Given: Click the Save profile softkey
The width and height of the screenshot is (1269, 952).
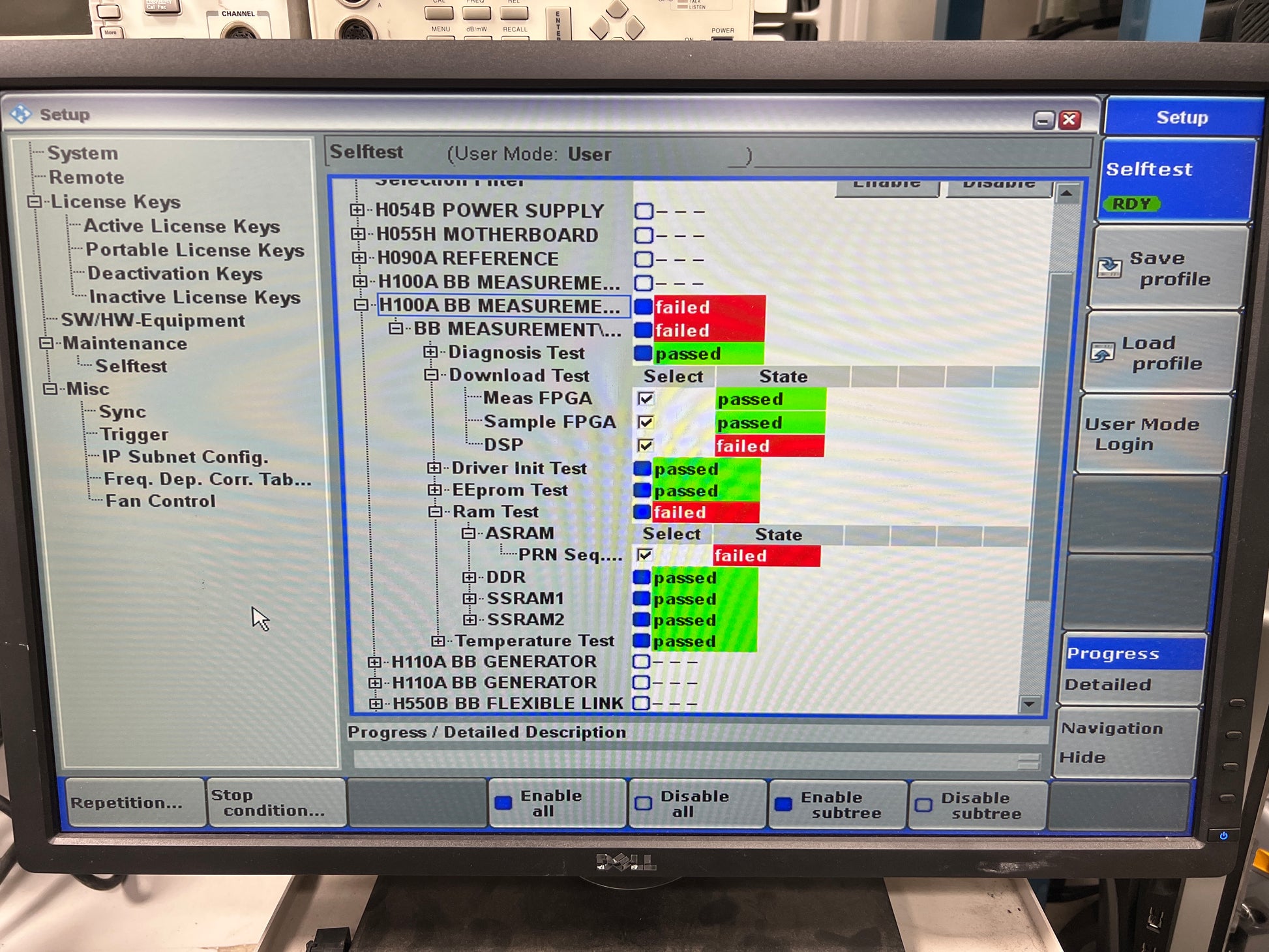Looking at the screenshot, I should pyautogui.click(x=1169, y=268).
